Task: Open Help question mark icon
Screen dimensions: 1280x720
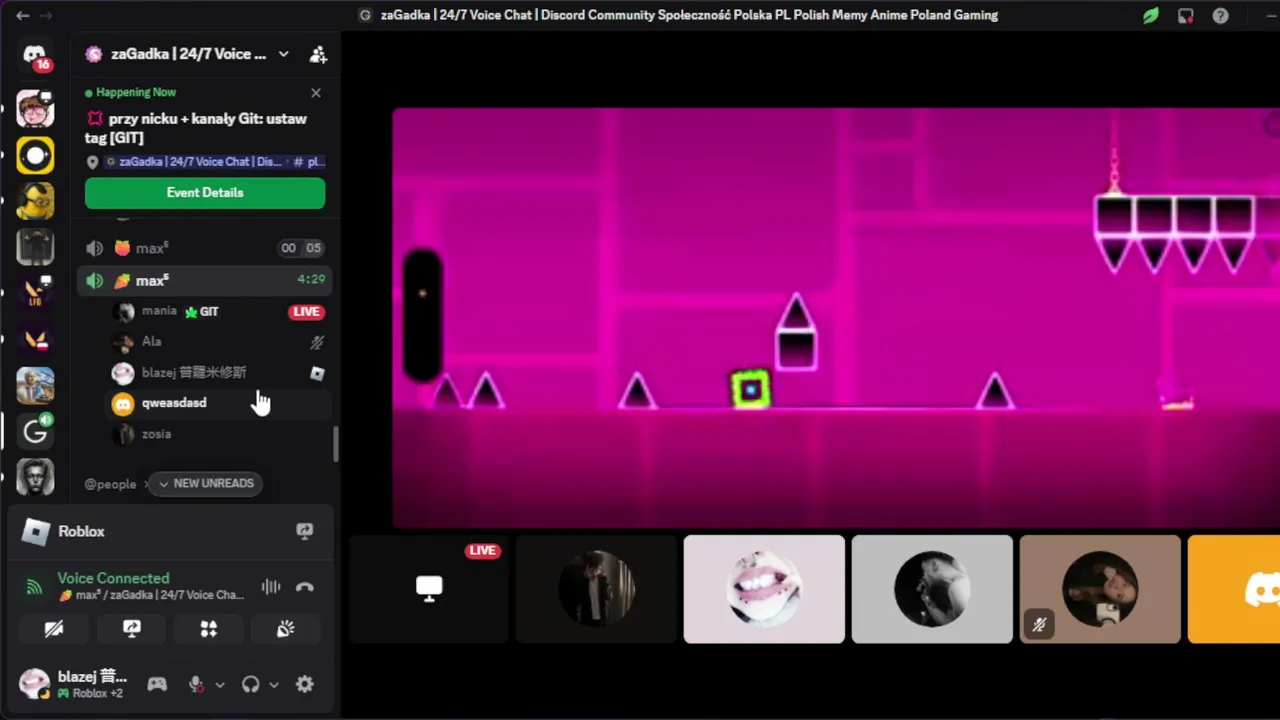Action: click(1220, 16)
